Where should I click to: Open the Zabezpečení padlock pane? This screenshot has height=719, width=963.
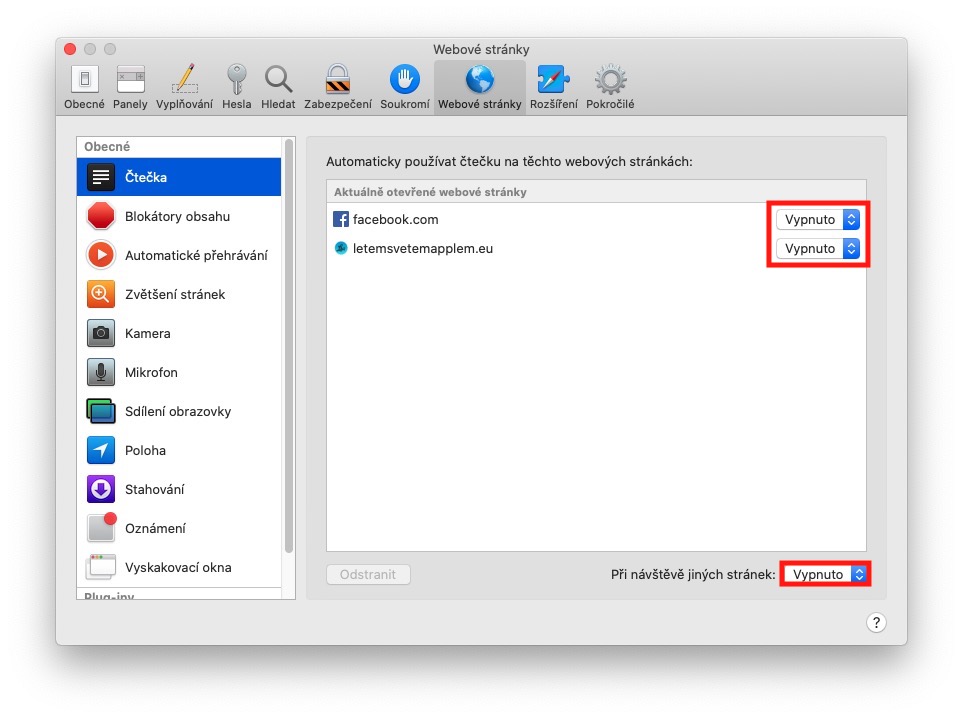tap(338, 87)
